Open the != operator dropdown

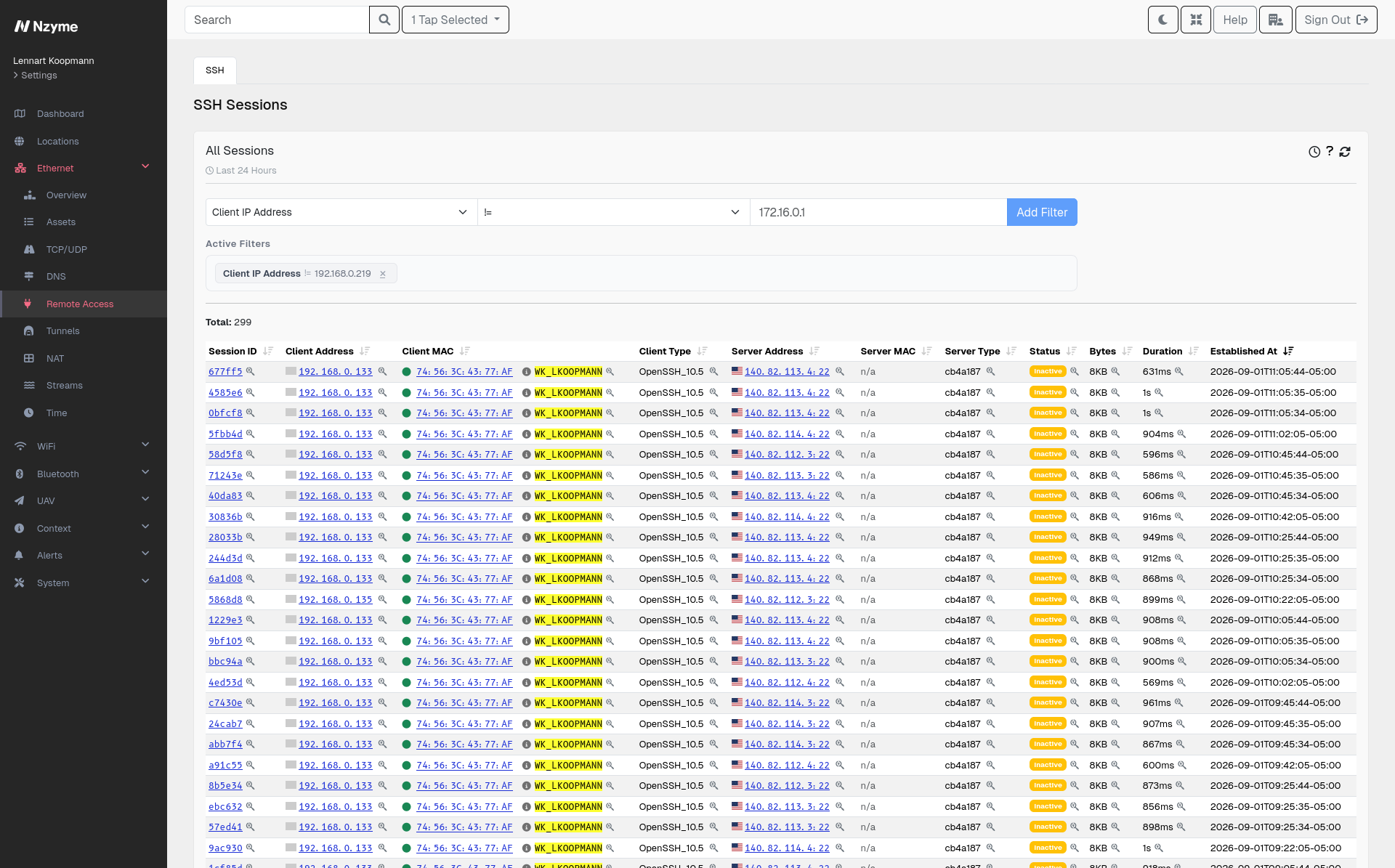pos(613,212)
